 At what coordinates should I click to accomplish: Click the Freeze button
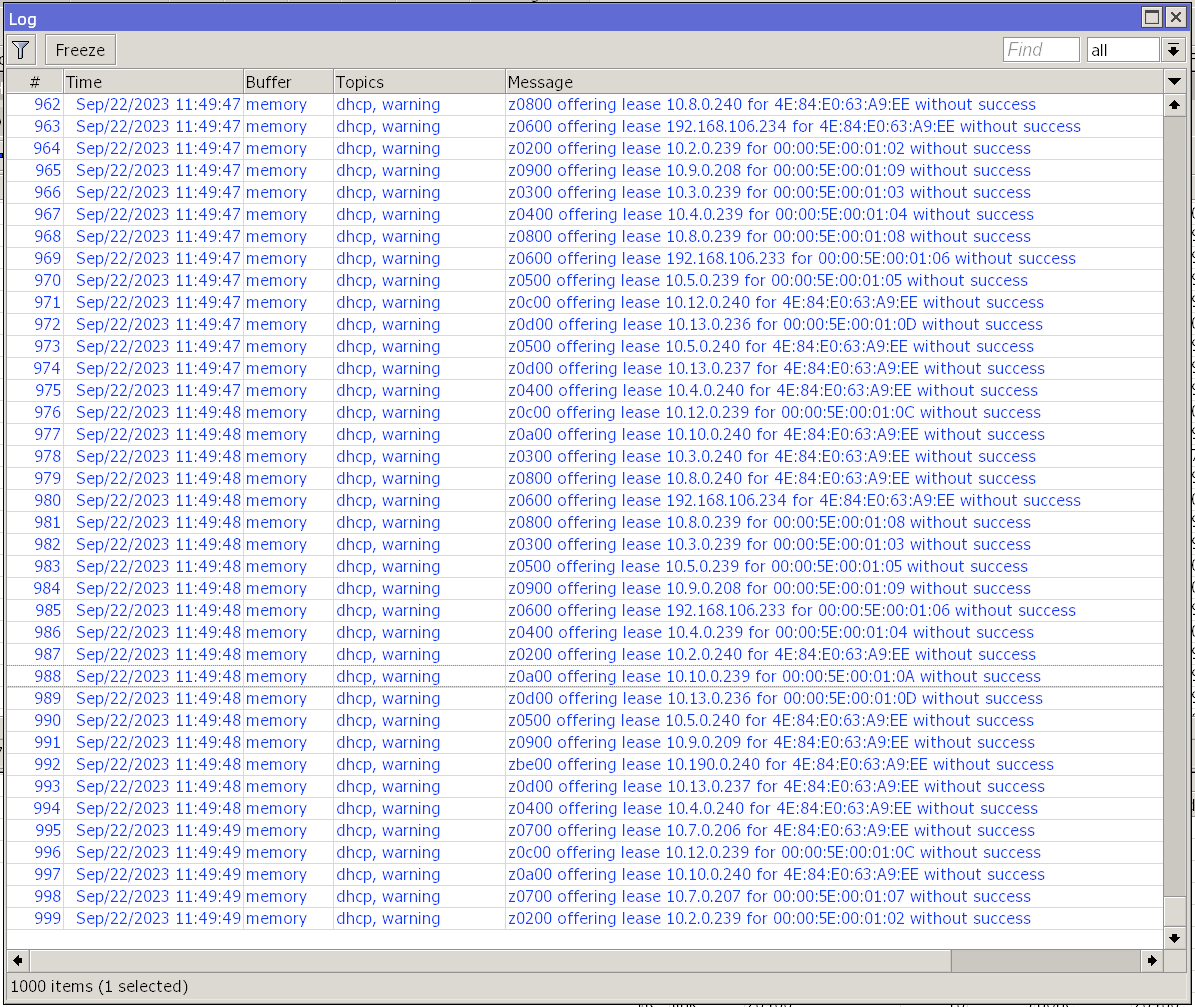pyautogui.click(x=79, y=49)
